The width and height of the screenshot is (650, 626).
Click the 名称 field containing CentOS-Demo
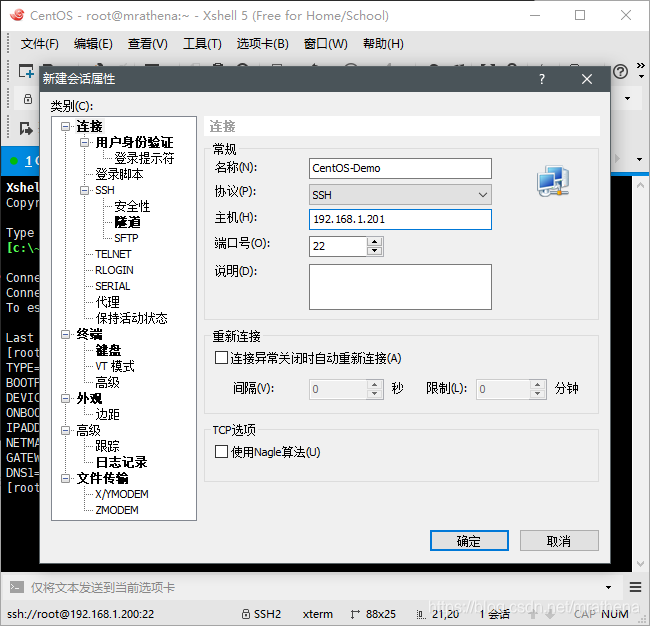pyautogui.click(x=400, y=168)
